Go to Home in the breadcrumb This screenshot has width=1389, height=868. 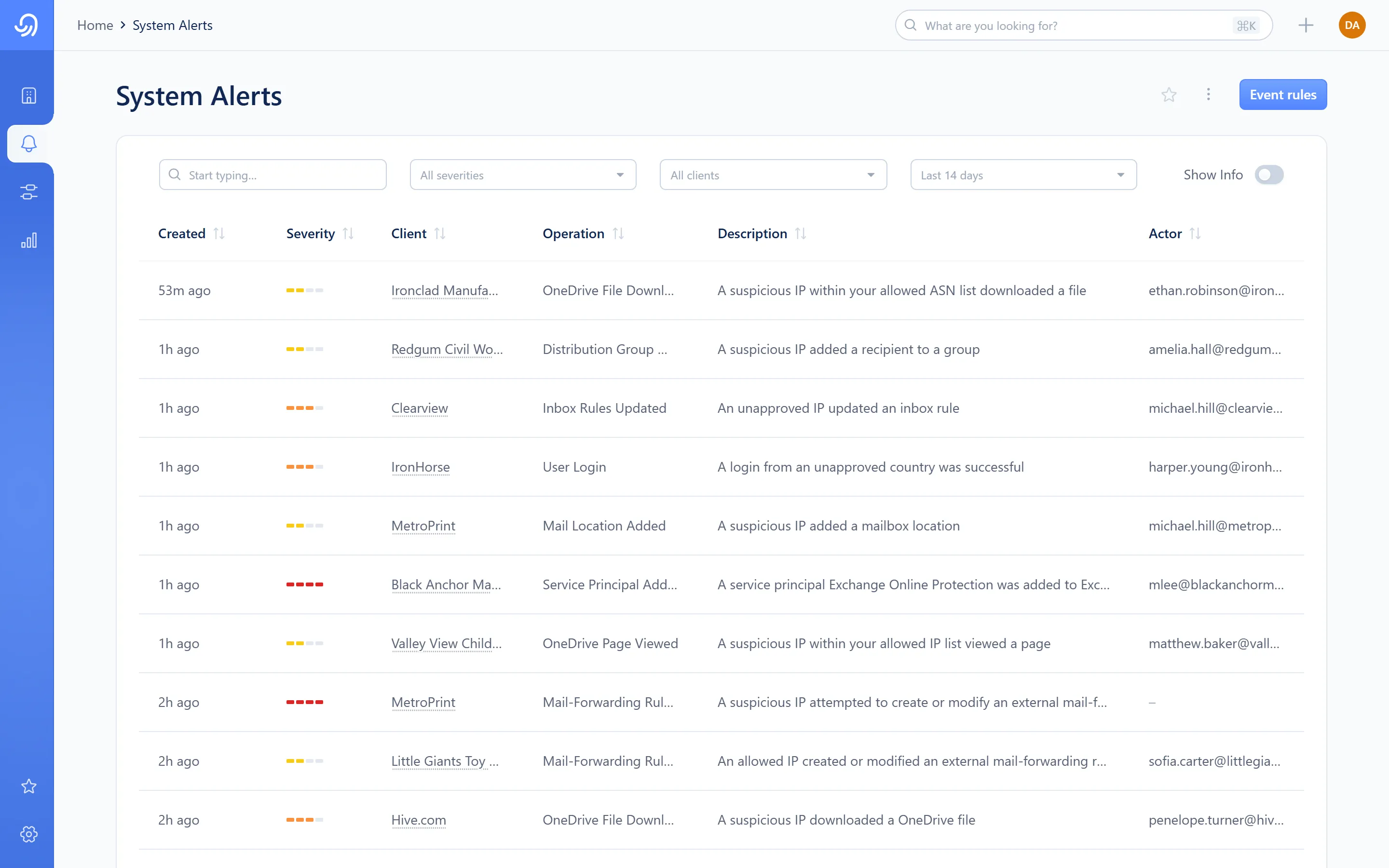[95, 25]
